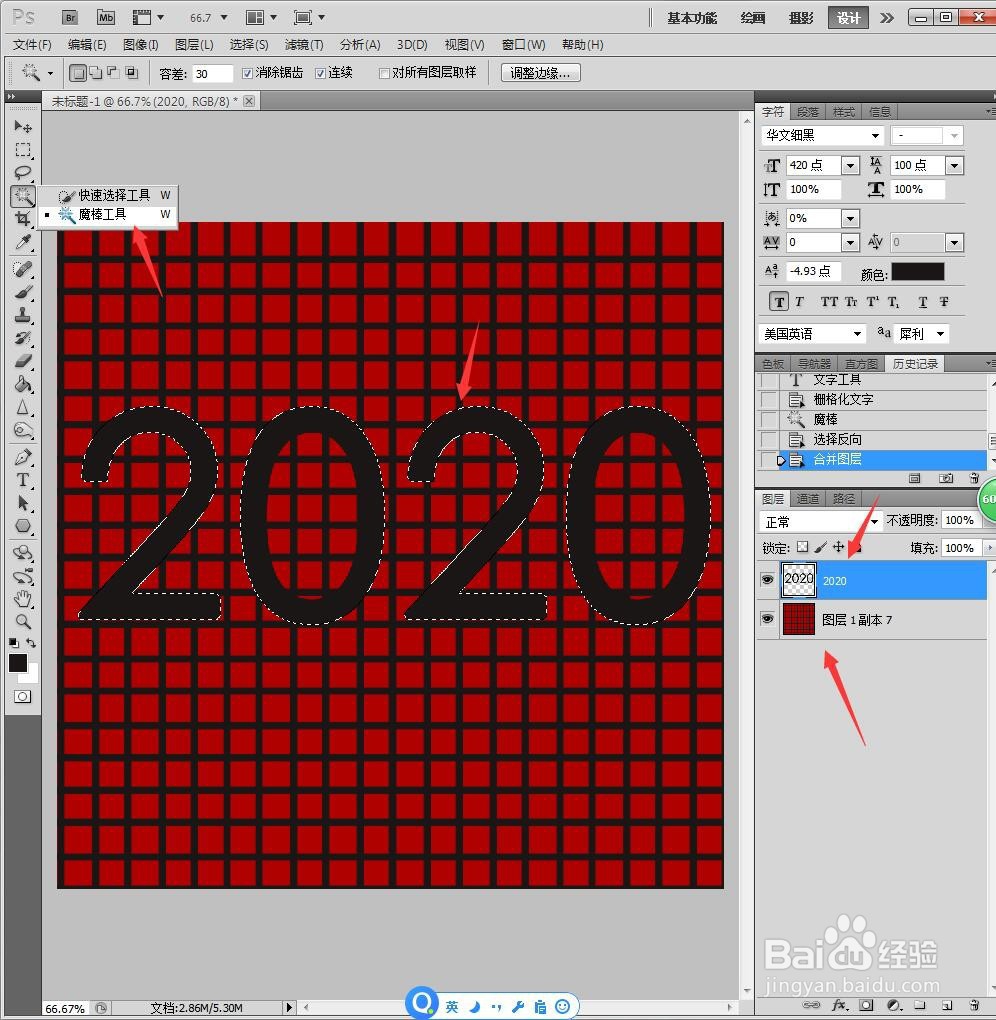Select the Move tool
This screenshot has width=996, height=1020.
[x=23, y=126]
